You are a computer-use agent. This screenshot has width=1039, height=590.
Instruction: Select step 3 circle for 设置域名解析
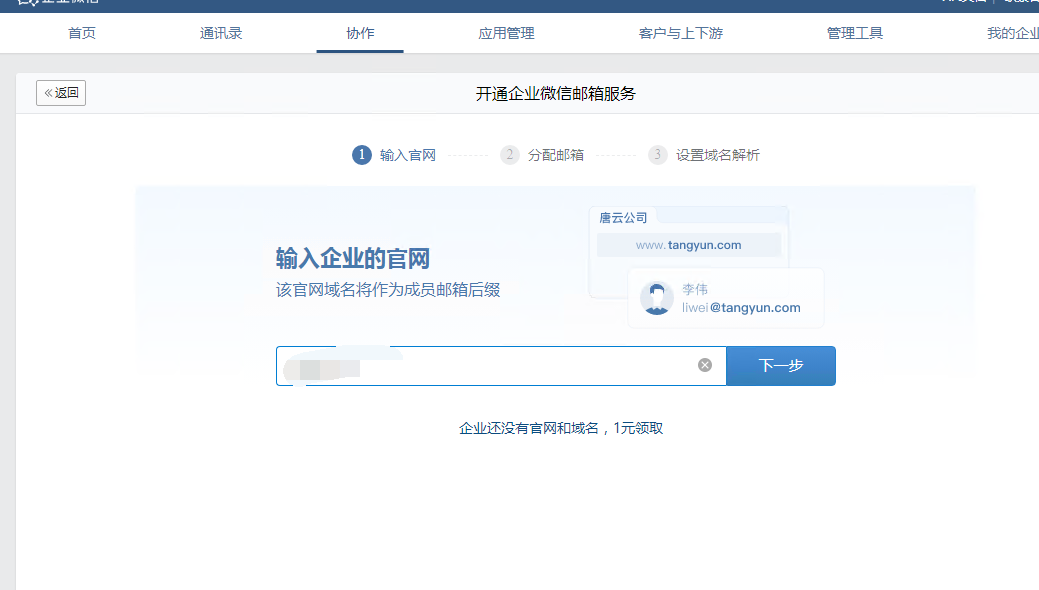coord(657,155)
